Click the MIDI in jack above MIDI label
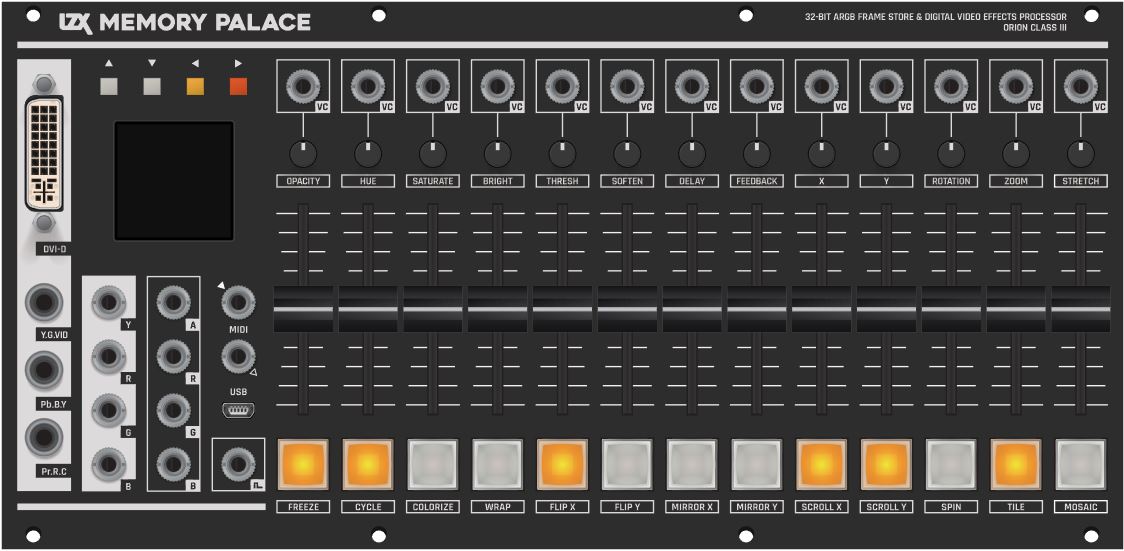Viewport: 1124px width, 551px height. coord(238,302)
